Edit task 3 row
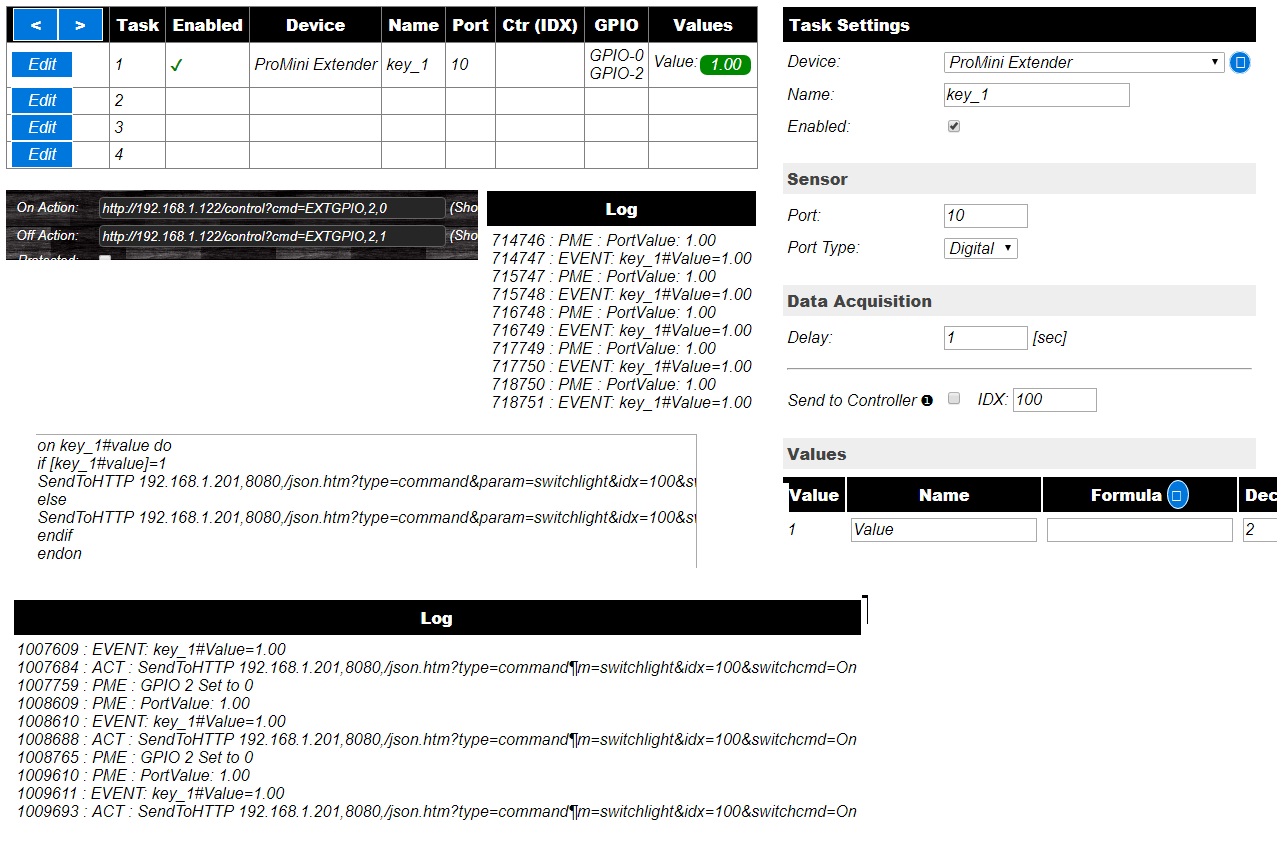 coord(42,127)
